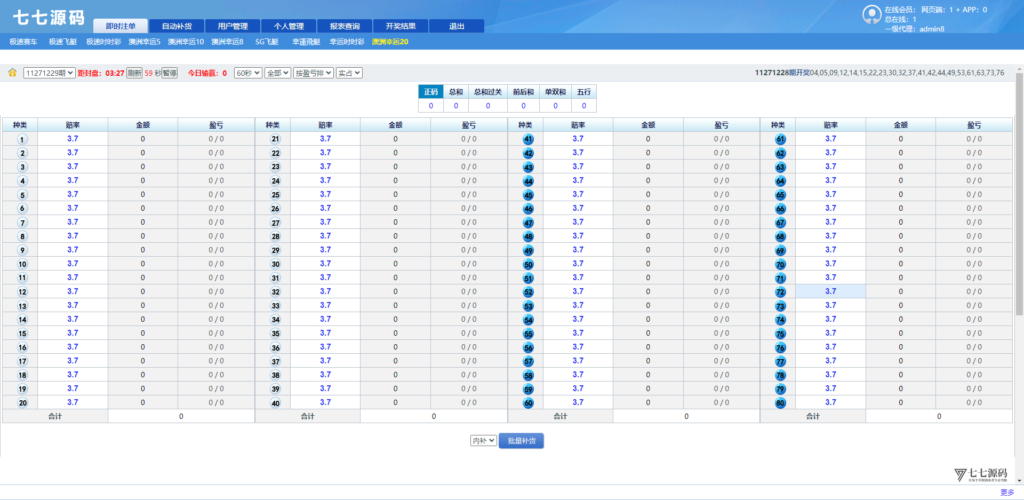Open the 11271229期 period dropdown
The image size is (1024, 500).
(49, 73)
